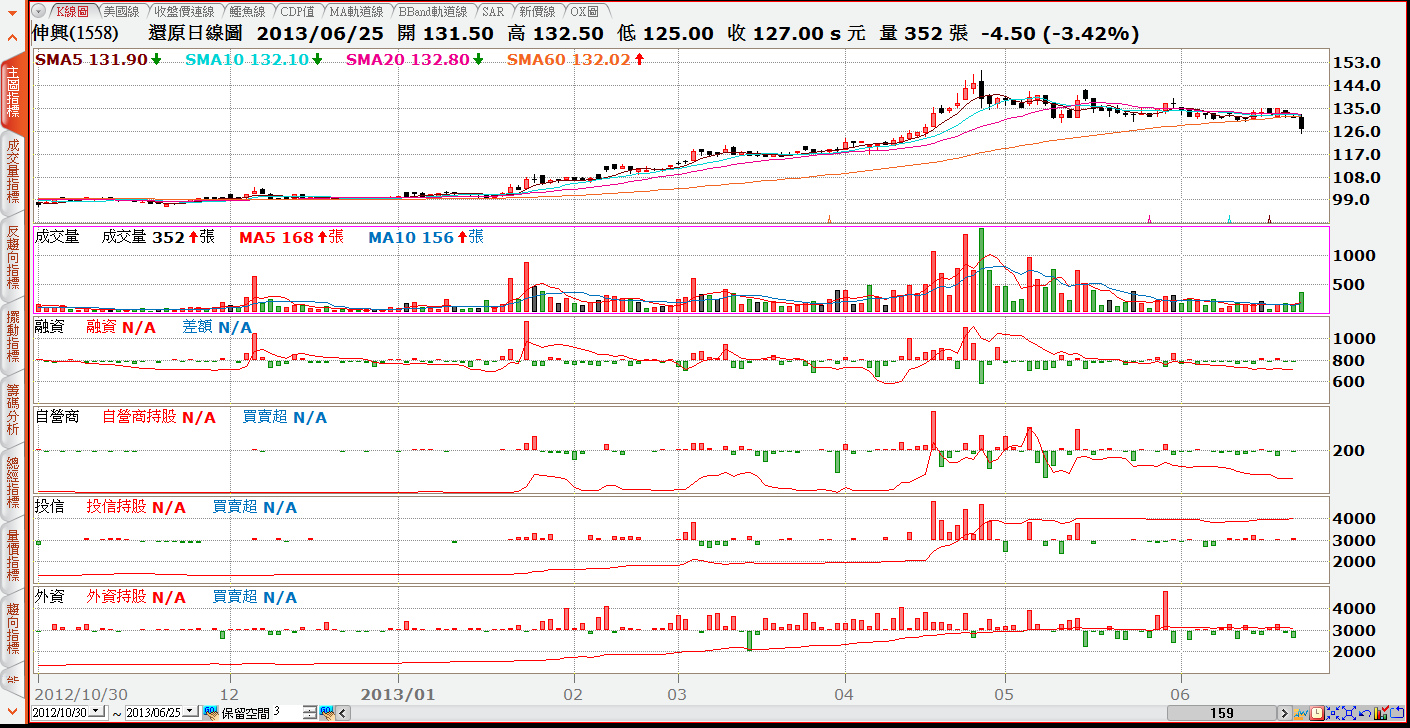Click the 成交量 352 張 label
Image resolution: width=1410 pixels, height=728 pixels.
pyautogui.click(x=158, y=237)
